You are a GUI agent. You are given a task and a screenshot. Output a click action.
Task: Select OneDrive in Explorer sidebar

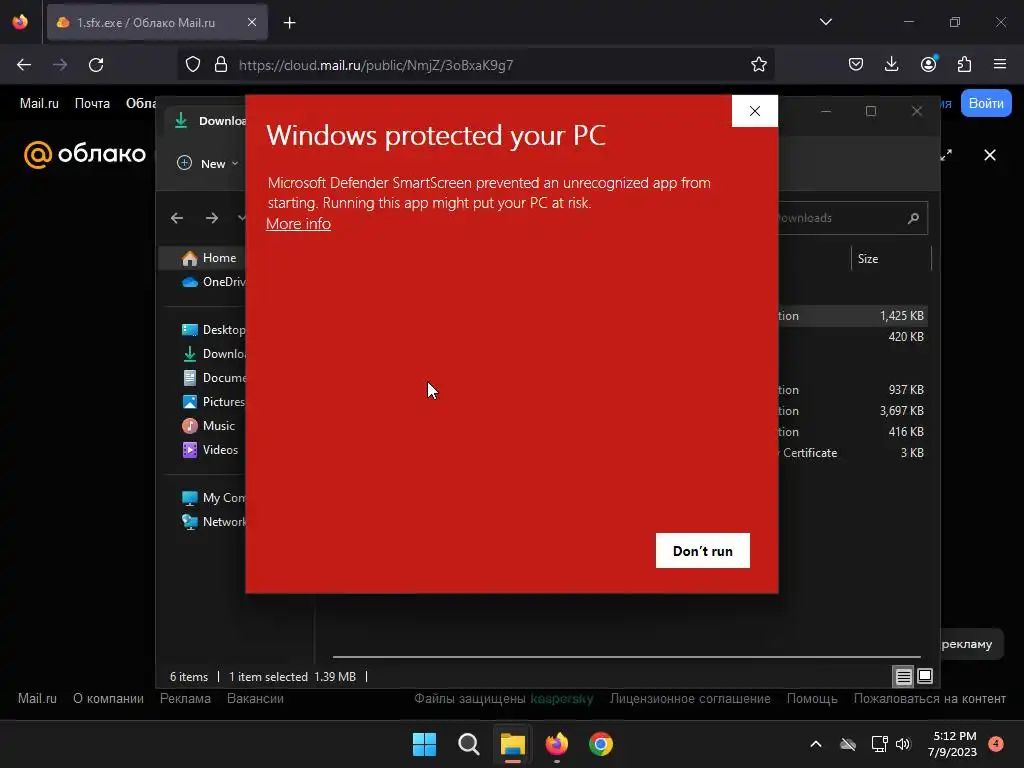(x=213, y=281)
